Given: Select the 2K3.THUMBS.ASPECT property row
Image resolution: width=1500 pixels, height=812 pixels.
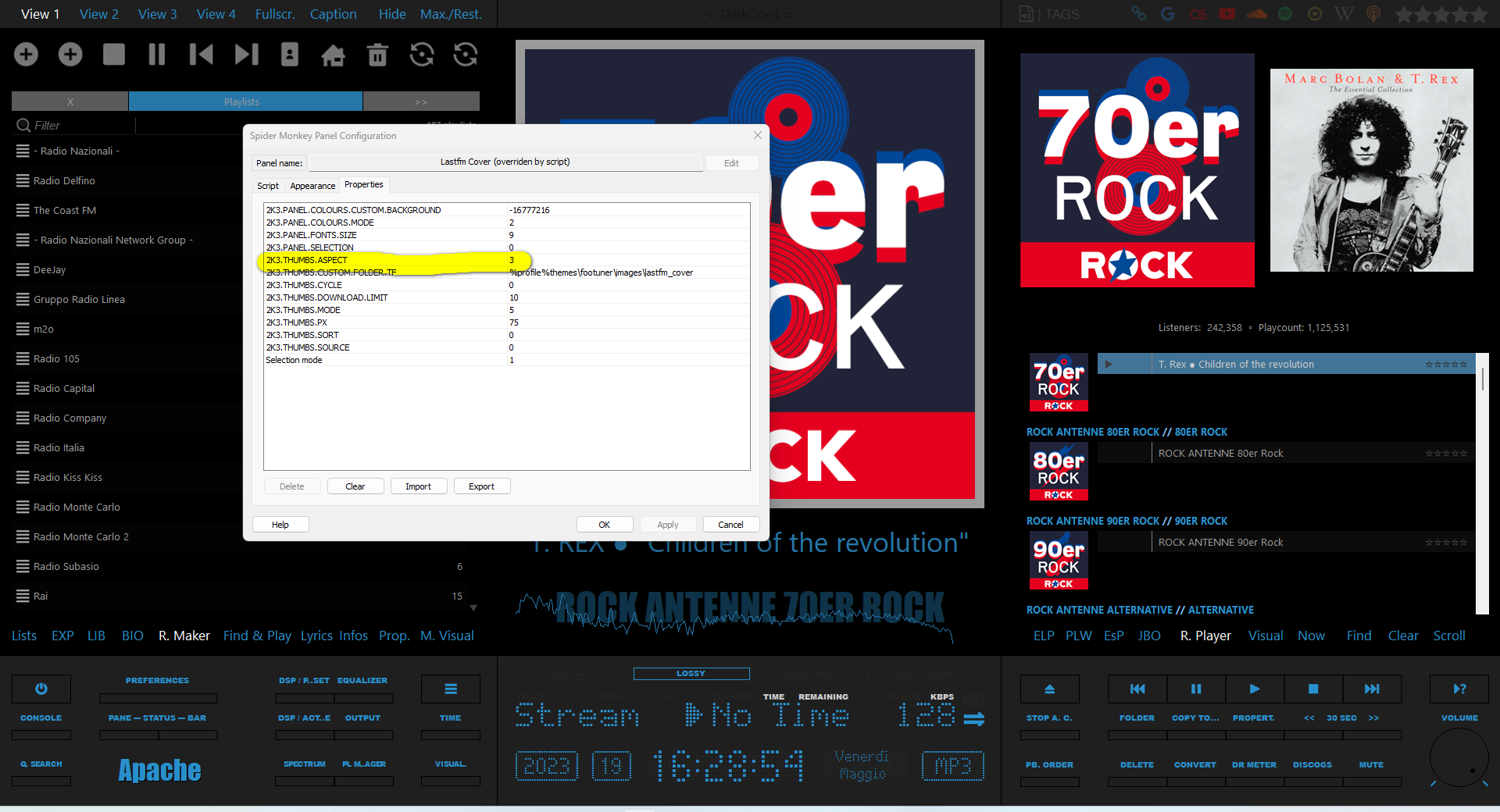Looking at the screenshot, I should 506,260.
